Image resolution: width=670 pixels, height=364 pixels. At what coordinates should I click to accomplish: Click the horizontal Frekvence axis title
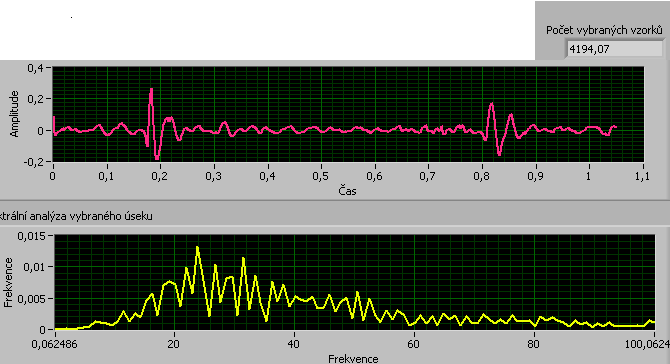coord(353,359)
